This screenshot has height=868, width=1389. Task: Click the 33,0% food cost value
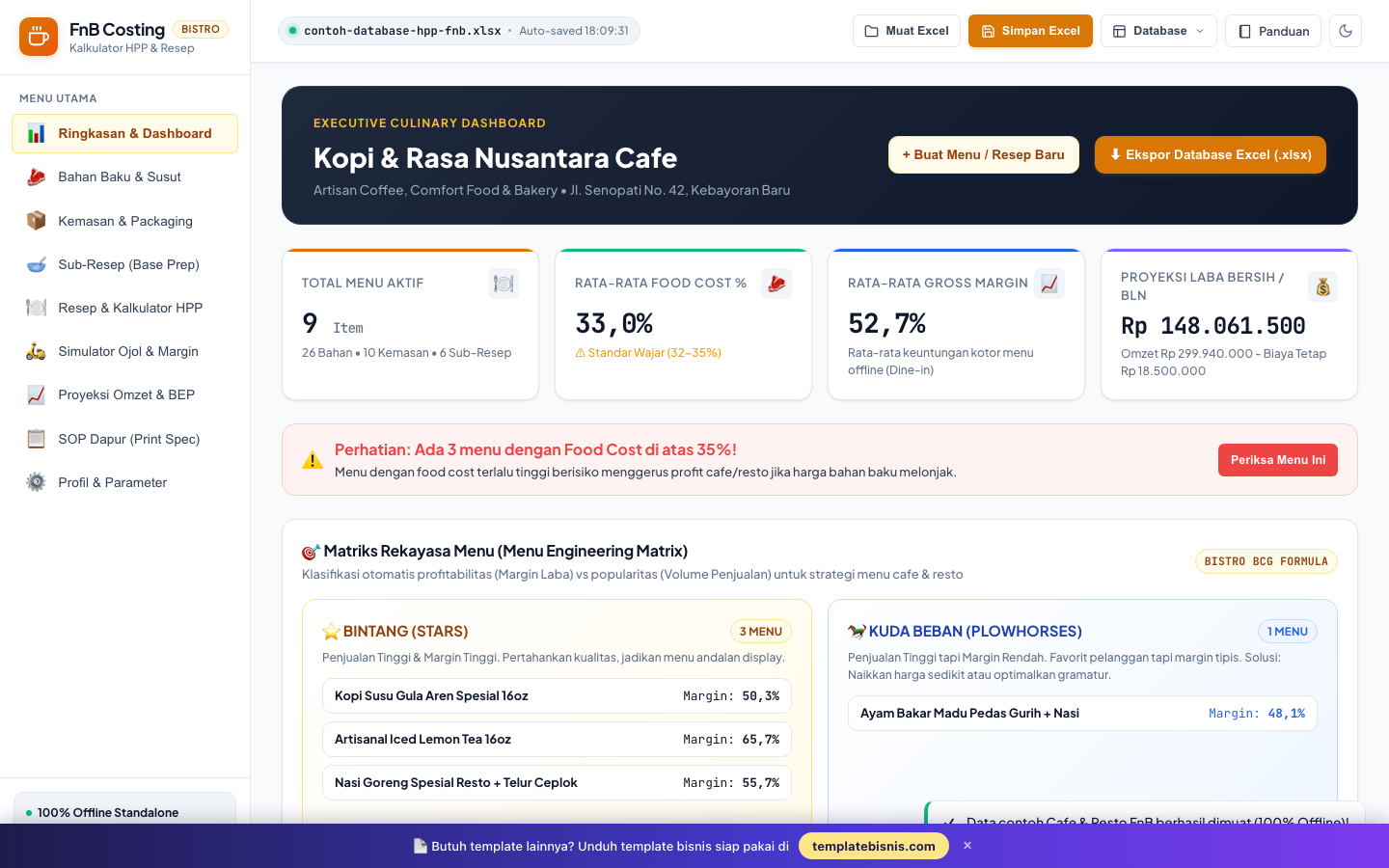[614, 323]
